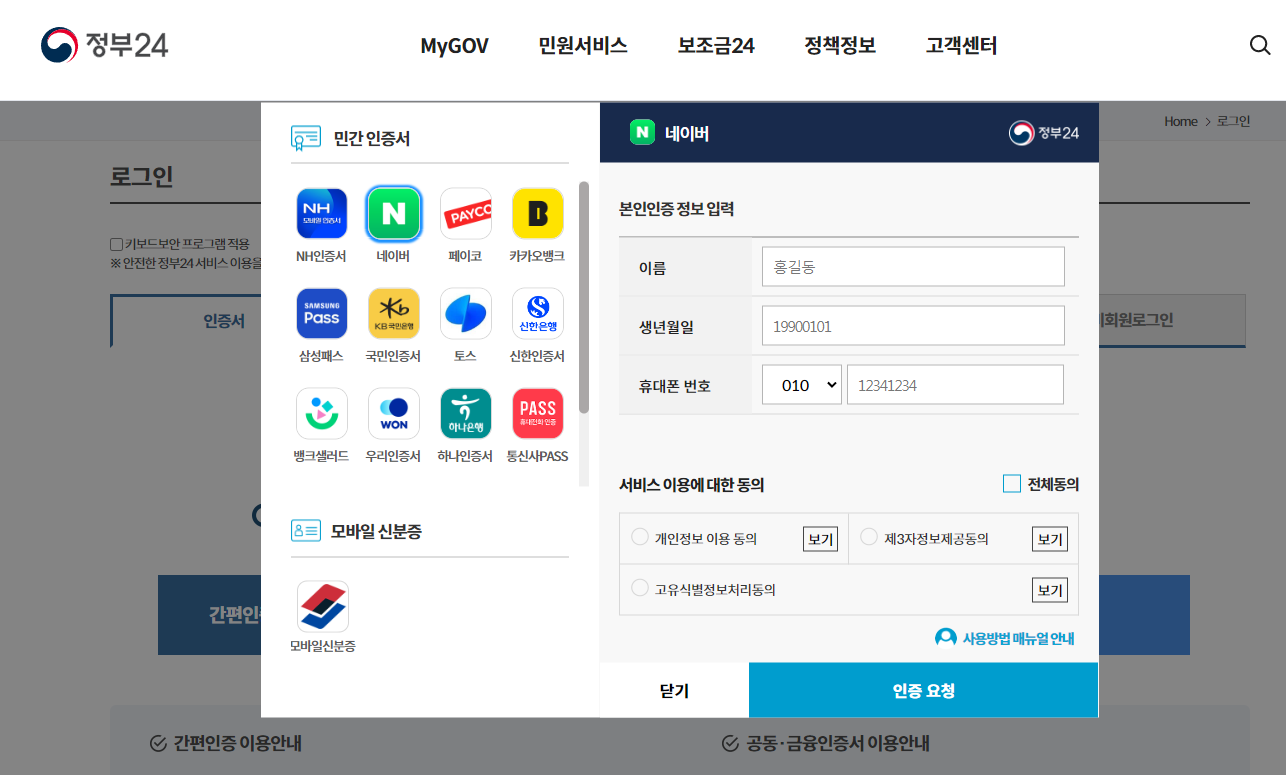The height and width of the screenshot is (775, 1286).
Task: Select the NH인증서 certificate icon
Action: click(322, 214)
